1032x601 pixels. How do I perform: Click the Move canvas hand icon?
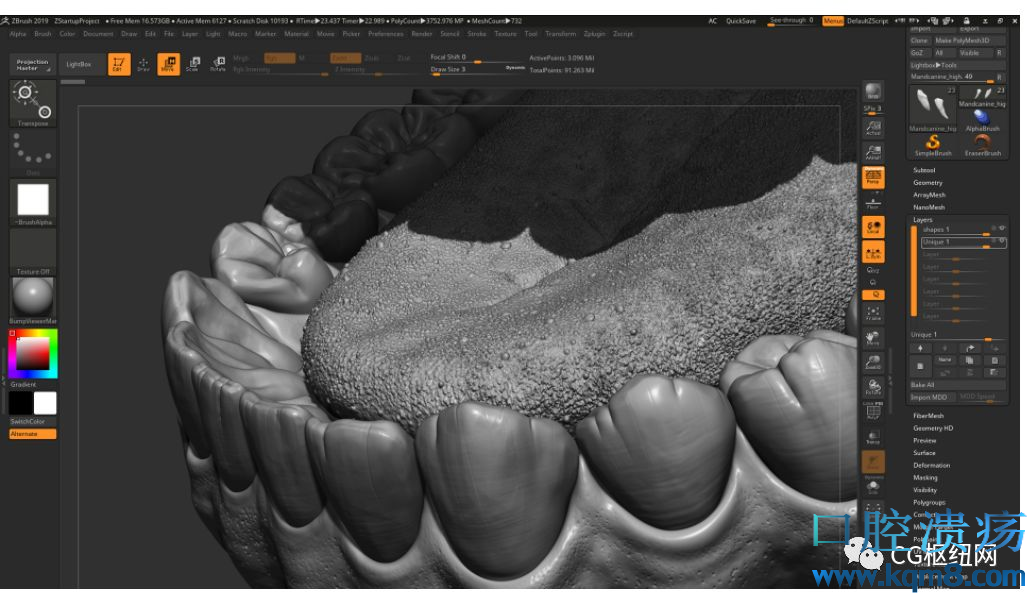[x=873, y=338]
